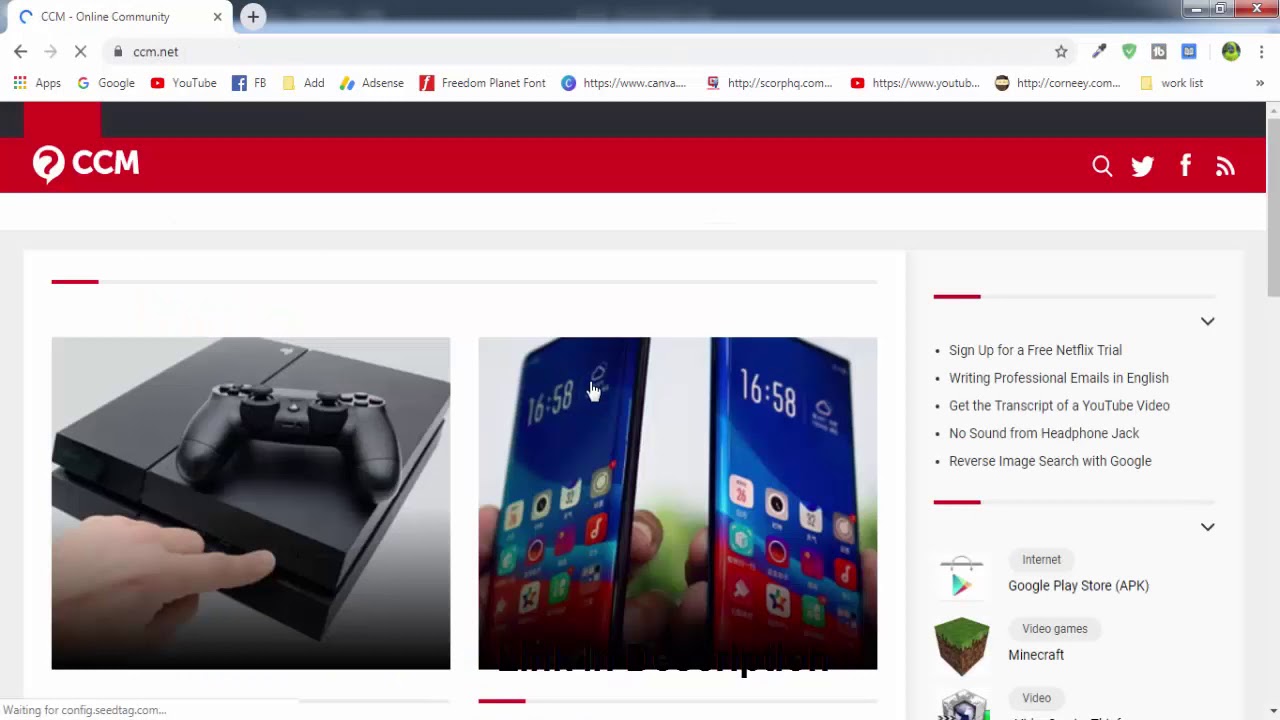Image resolution: width=1280 pixels, height=720 pixels.
Task: Open the CCM Twitter page icon
Action: tap(1143, 166)
